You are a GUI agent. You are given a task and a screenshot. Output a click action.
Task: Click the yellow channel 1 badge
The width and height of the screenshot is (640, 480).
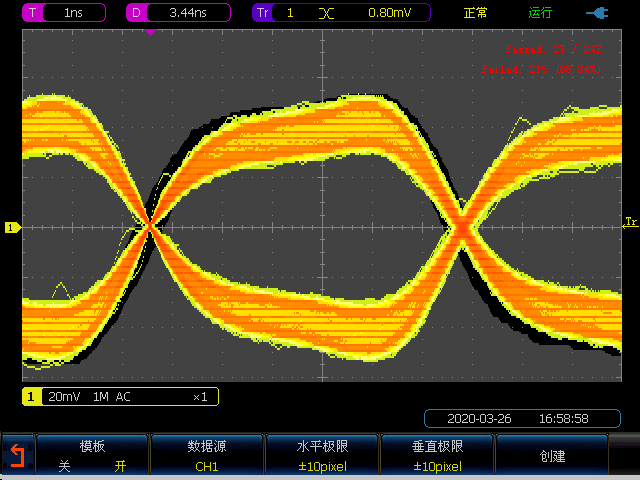point(33,397)
